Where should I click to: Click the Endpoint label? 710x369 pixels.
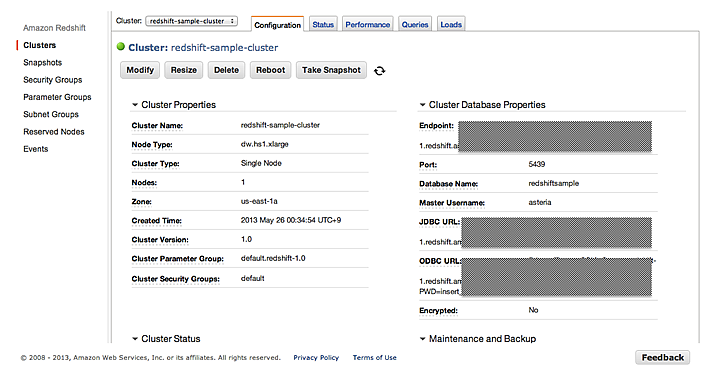point(437,126)
